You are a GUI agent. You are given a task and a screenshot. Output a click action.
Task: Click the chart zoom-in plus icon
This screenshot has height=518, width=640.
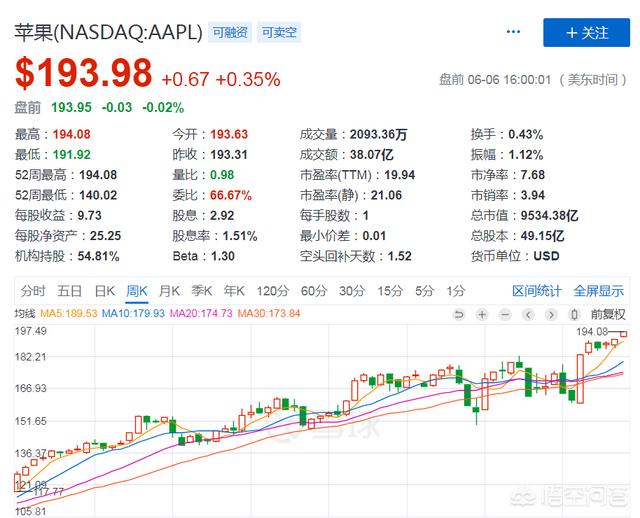[x=482, y=315]
